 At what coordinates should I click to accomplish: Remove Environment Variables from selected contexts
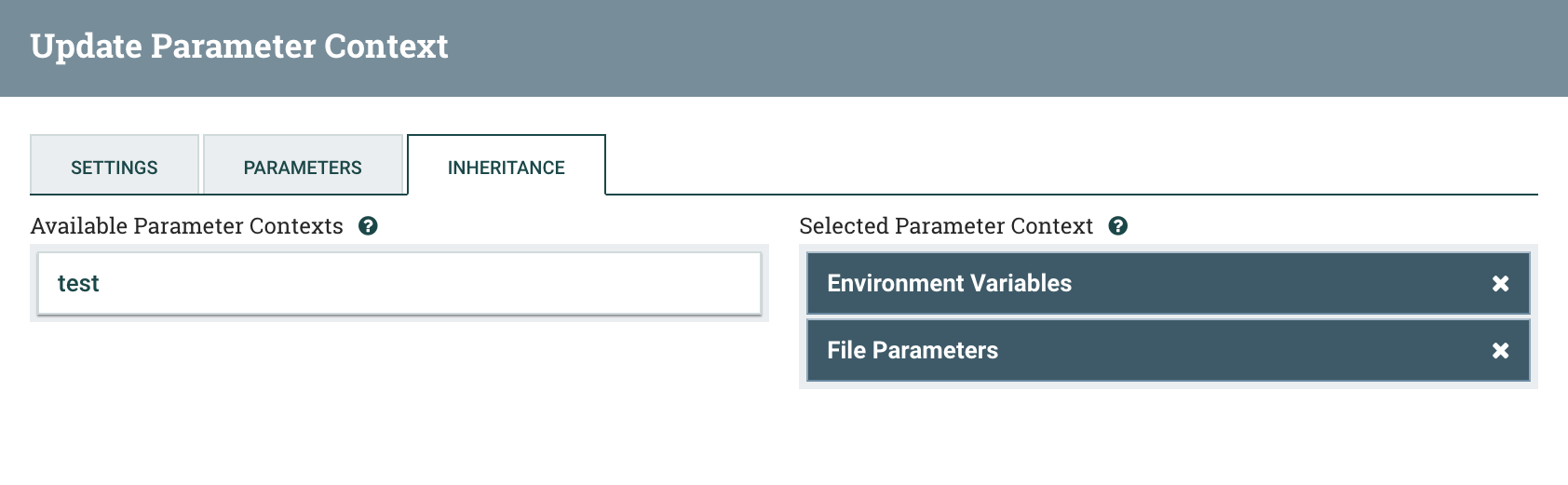[1500, 284]
